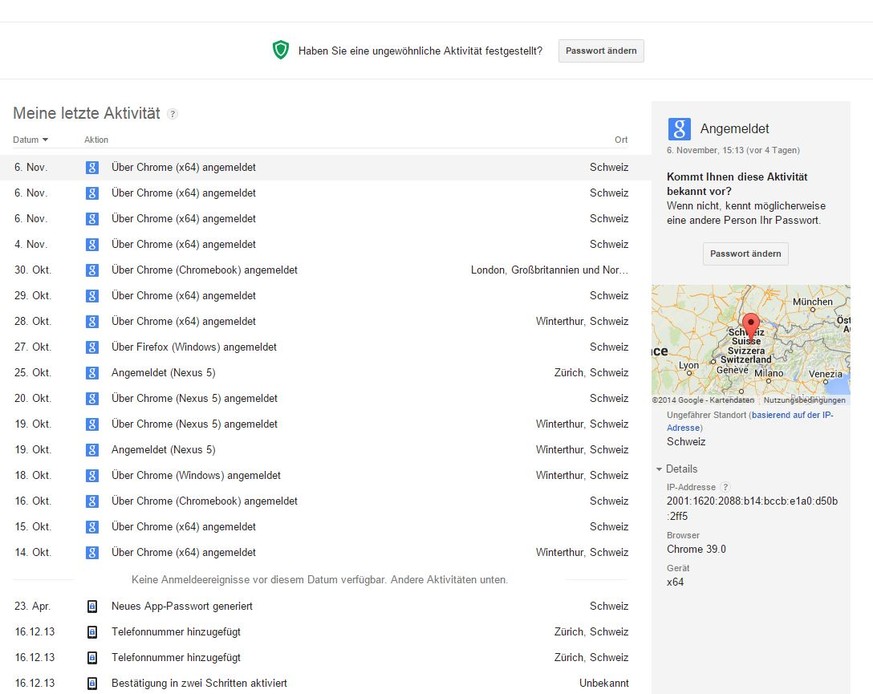873x694 pixels.
Task: Select the London, Großbritannien location entry
Action: [x=550, y=270]
